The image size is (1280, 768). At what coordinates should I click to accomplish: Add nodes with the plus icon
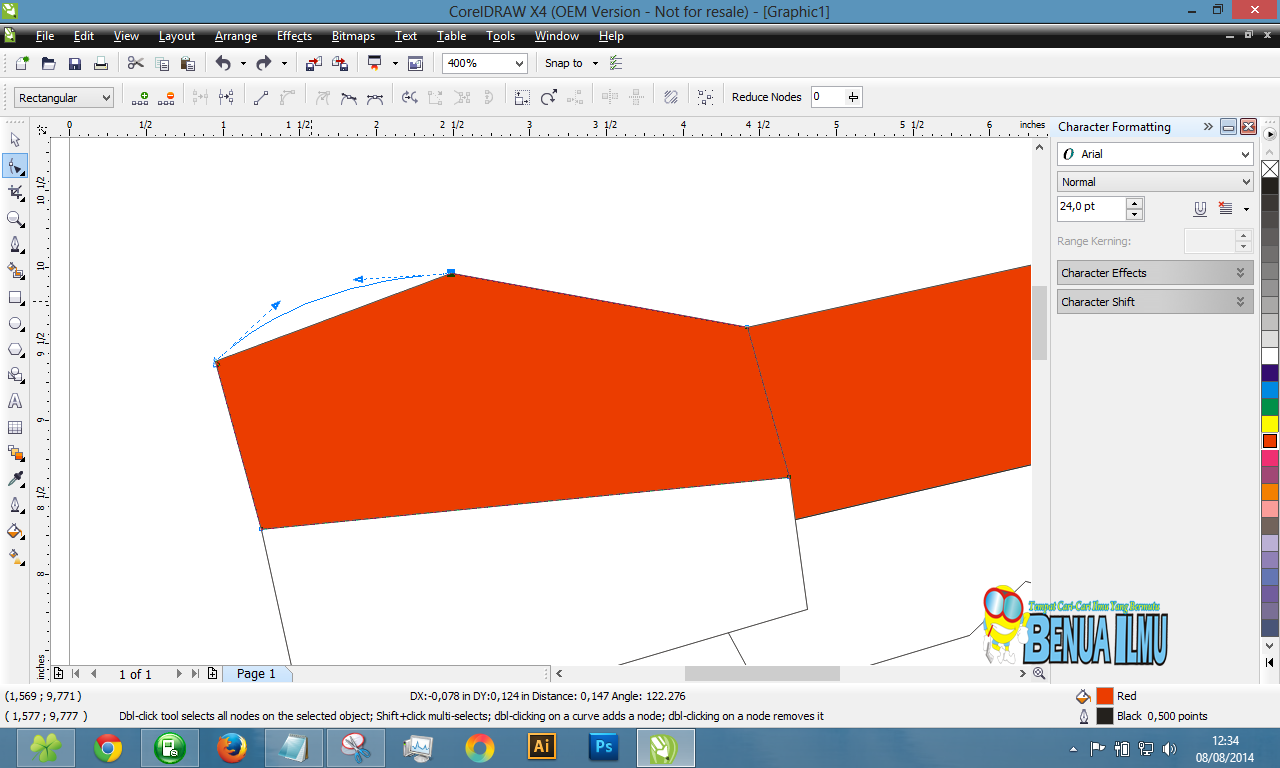(140, 97)
